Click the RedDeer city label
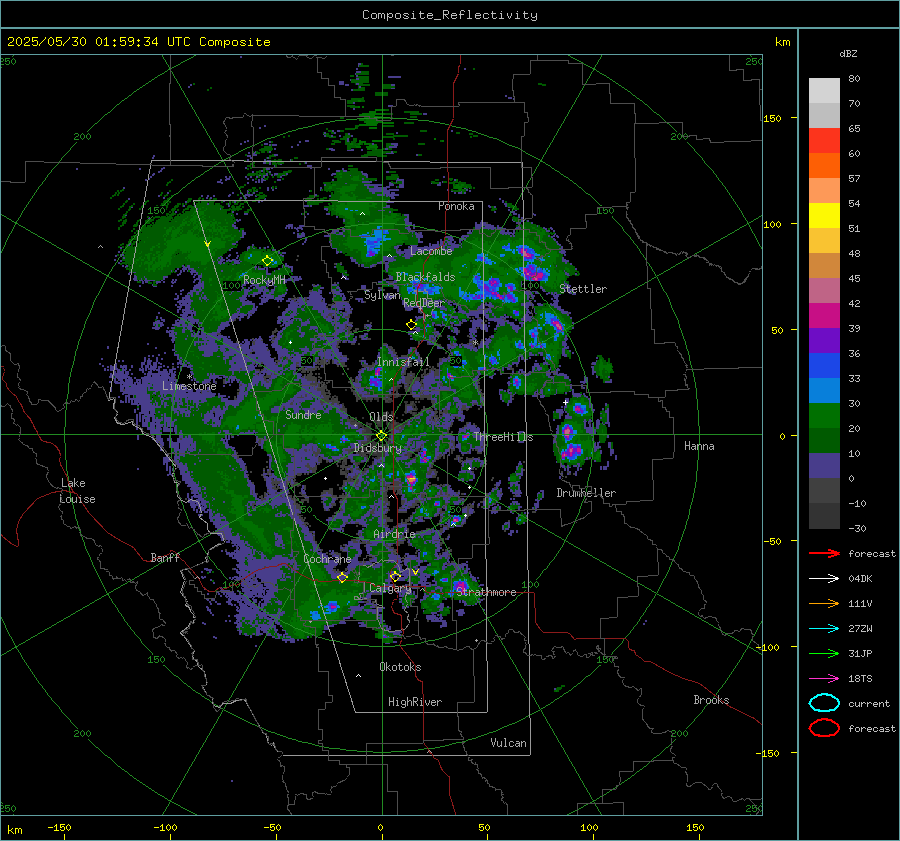This screenshot has height=841, width=900. point(424,303)
